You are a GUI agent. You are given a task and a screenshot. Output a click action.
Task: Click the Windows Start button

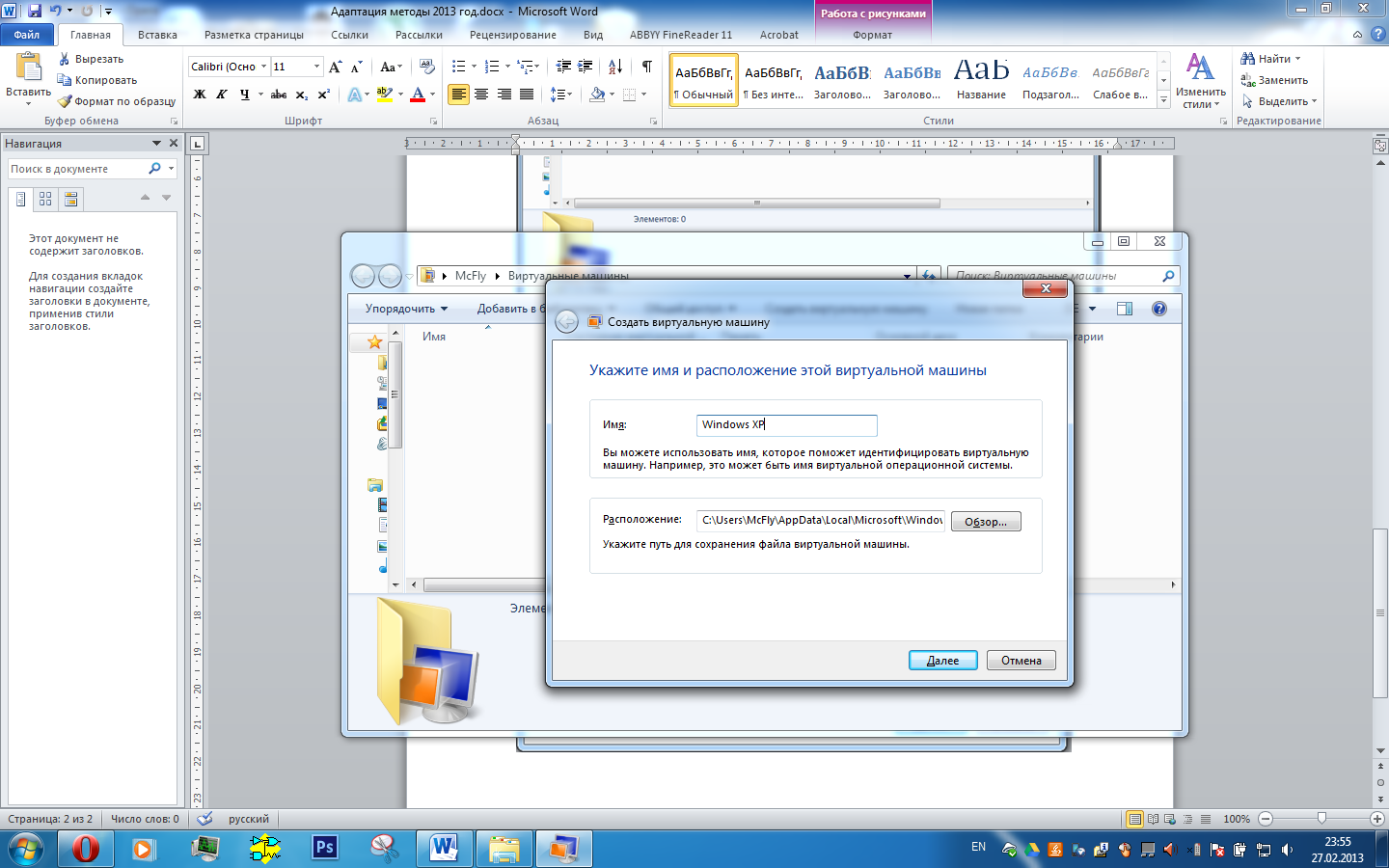[26, 849]
